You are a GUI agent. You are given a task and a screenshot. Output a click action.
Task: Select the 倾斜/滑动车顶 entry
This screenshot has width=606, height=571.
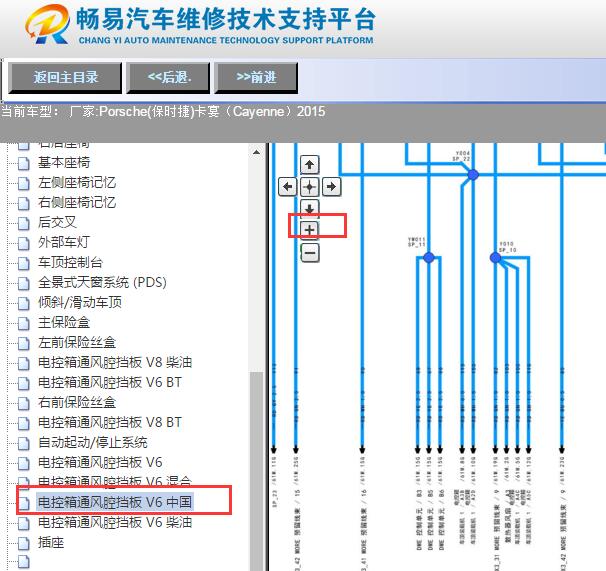click(80, 302)
